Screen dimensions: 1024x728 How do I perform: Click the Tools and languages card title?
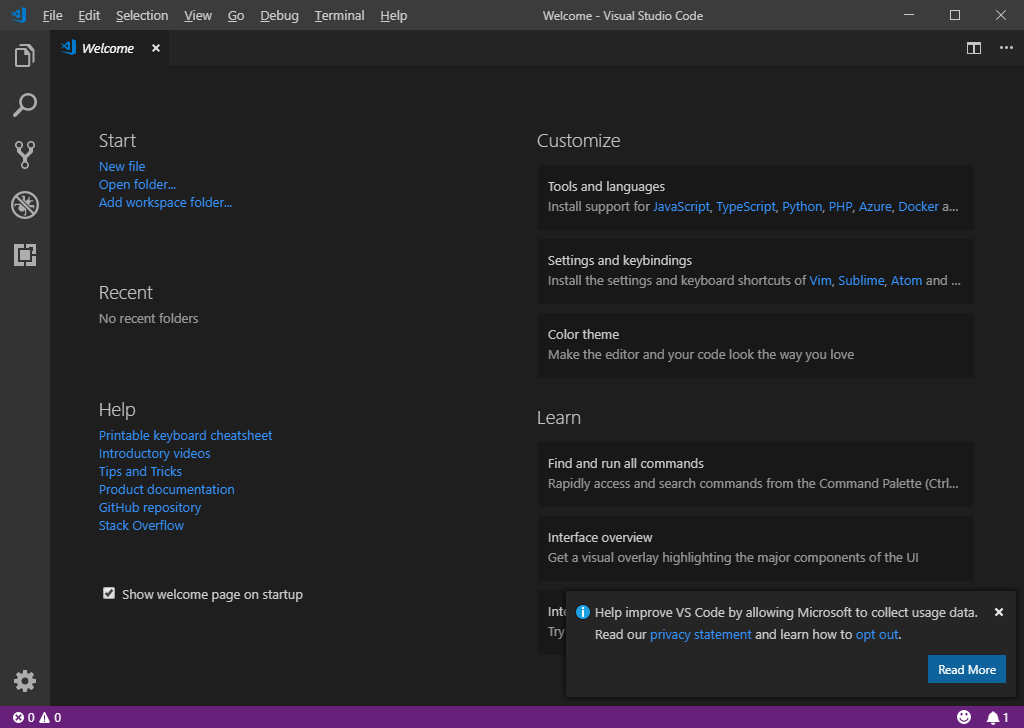coord(606,187)
